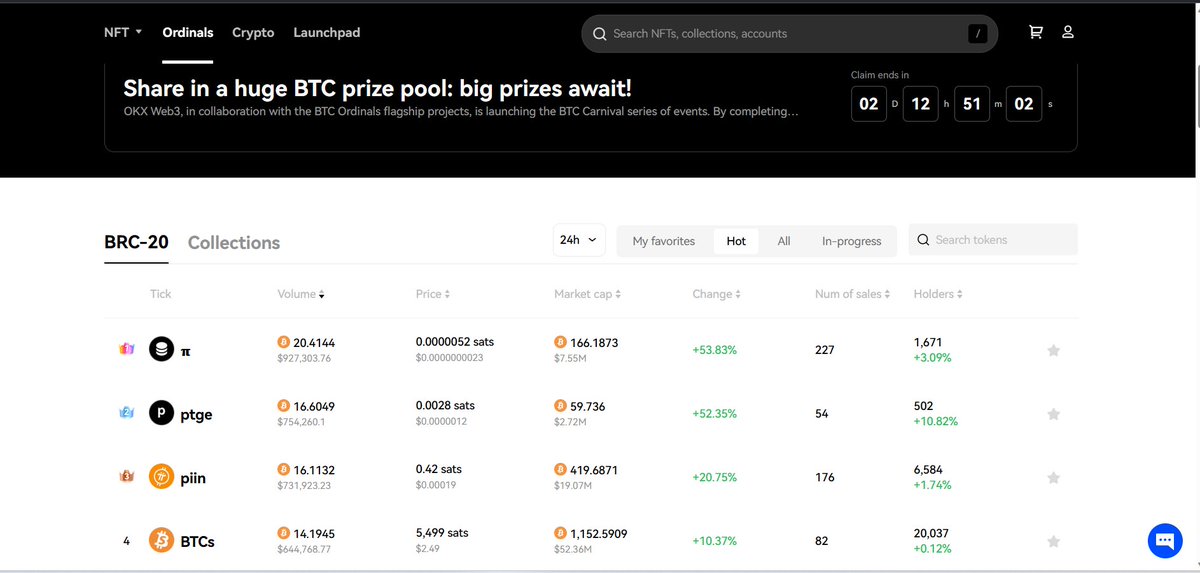The image size is (1200, 573).
Task: Click the rank two badge beside ptge
Action: tap(126, 413)
